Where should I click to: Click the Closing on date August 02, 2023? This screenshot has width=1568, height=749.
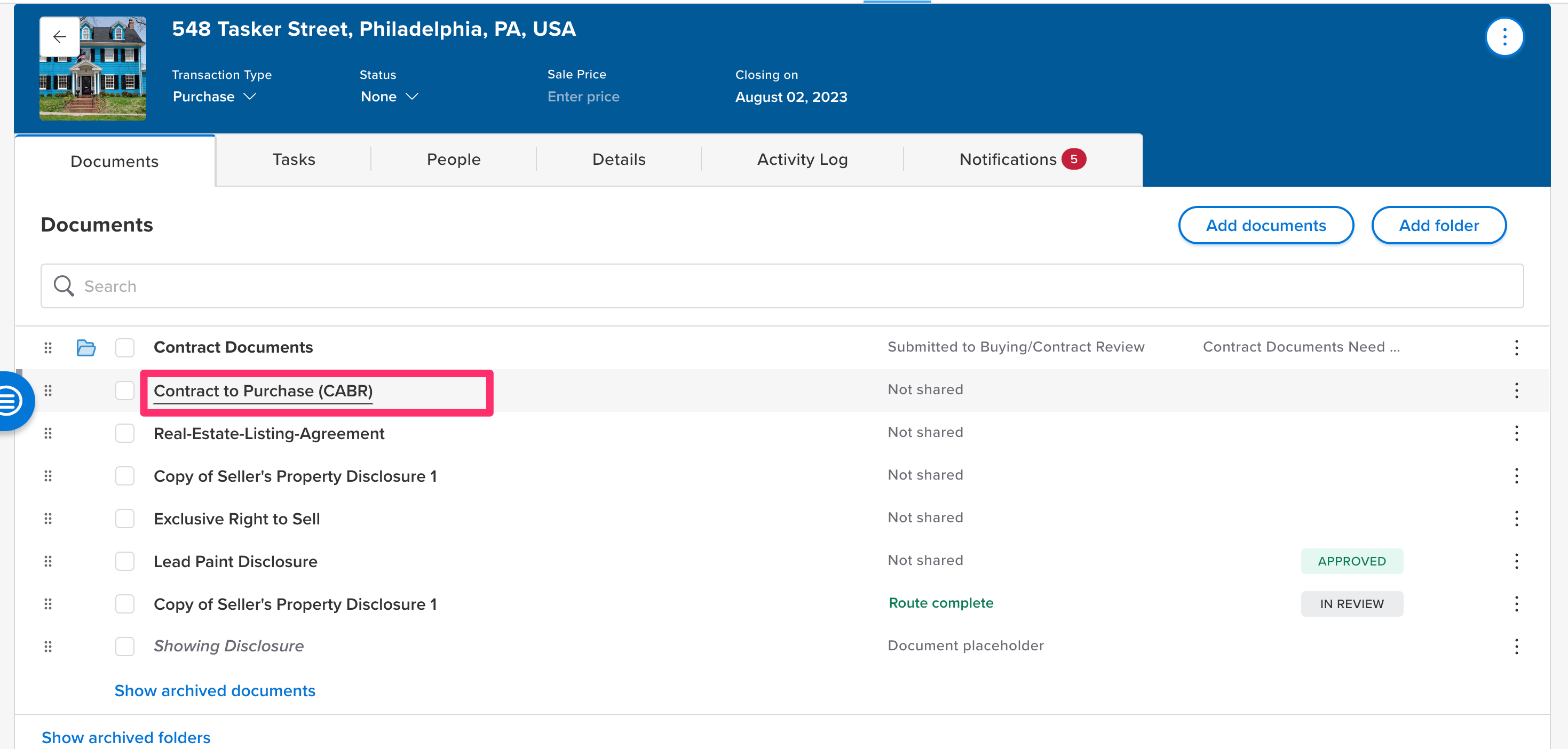(x=791, y=97)
